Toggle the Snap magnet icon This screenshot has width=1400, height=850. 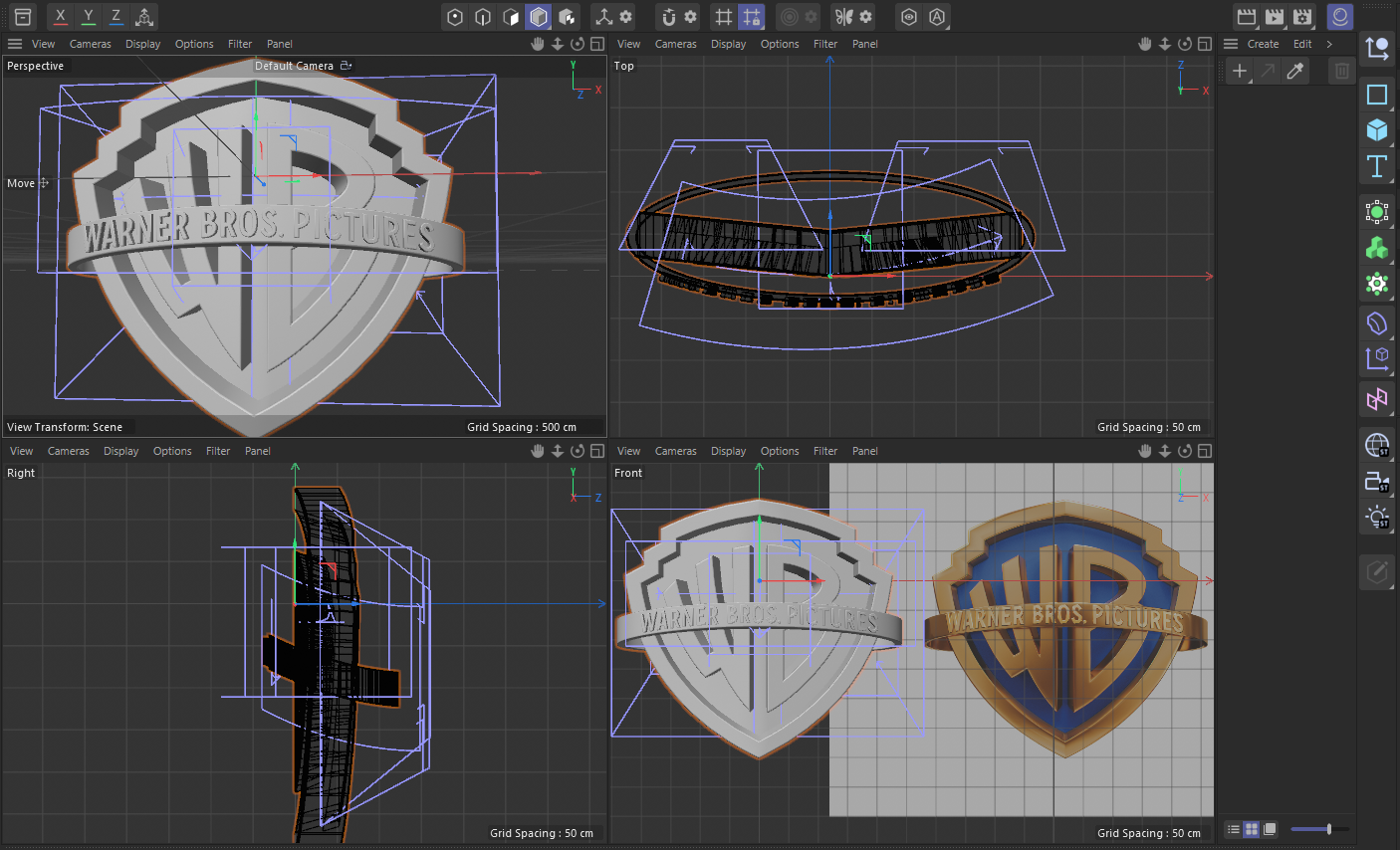coord(669,16)
